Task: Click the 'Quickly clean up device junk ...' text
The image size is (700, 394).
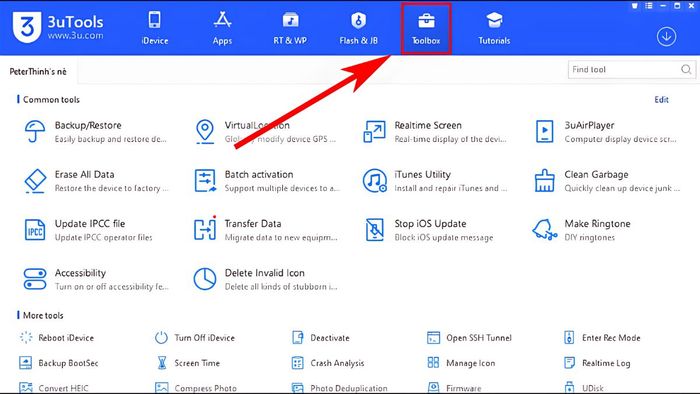Action: (x=622, y=188)
